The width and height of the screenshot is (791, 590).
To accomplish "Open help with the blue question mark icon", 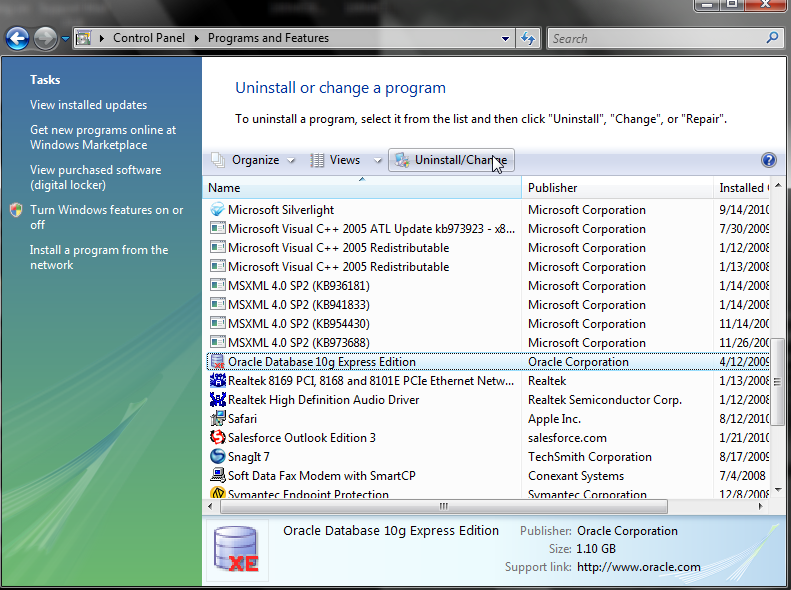I will tap(768, 160).
